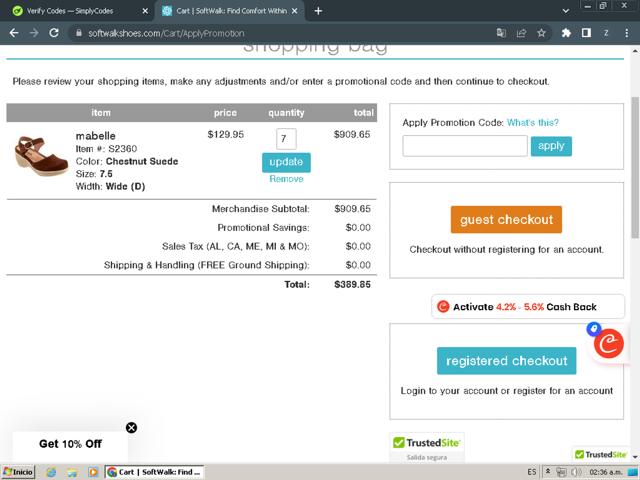The height and width of the screenshot is (480, 640).
Task: Click the Item # S2360 text
Action: 106,149
